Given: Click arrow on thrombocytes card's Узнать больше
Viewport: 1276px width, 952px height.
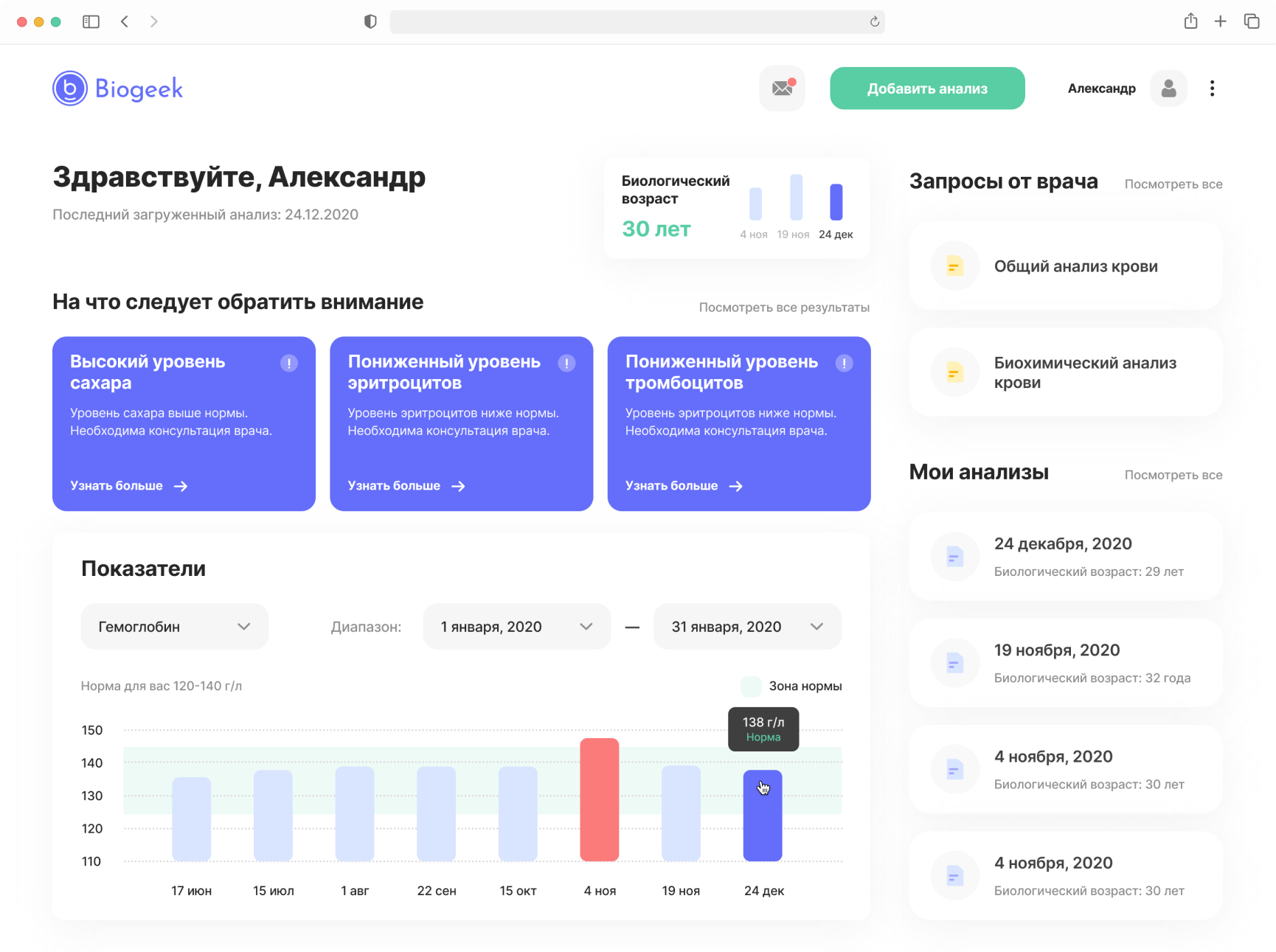Looking at the screenshot, I should [735, 486].
